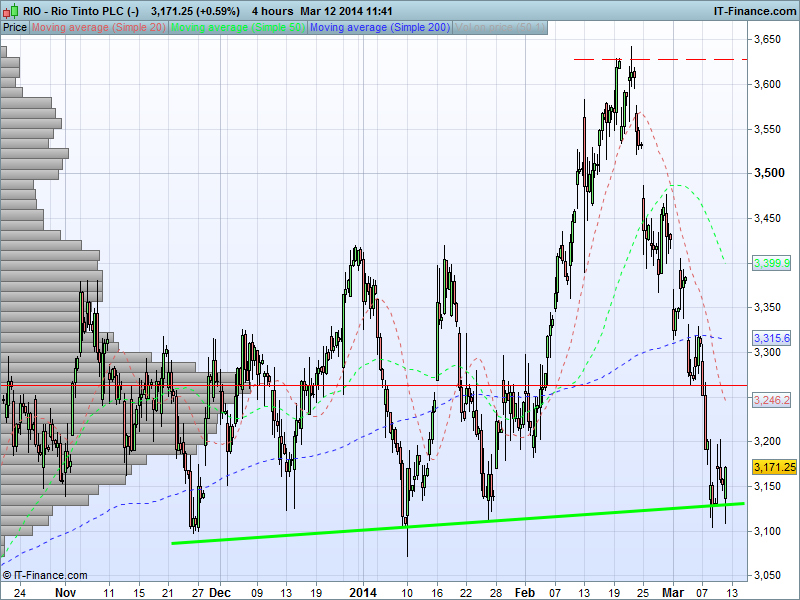Viewport: 800px width, 600px height.
Task: Select Moving average (Simple 200) label
Action: pos(380,28)
